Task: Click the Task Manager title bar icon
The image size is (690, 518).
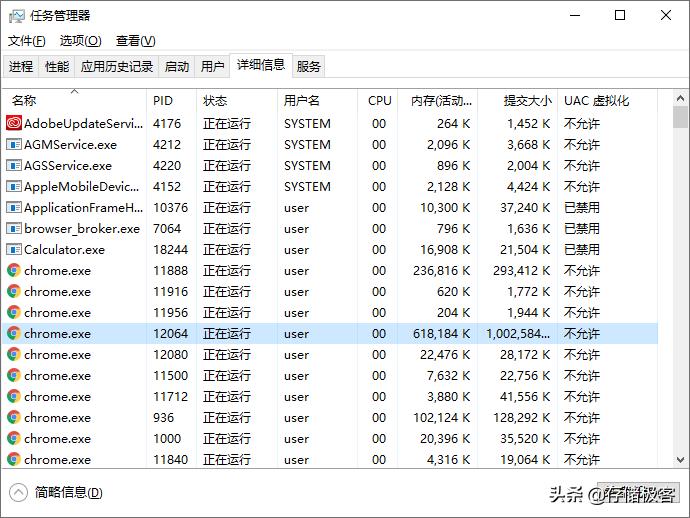Action: pos(17,16)
